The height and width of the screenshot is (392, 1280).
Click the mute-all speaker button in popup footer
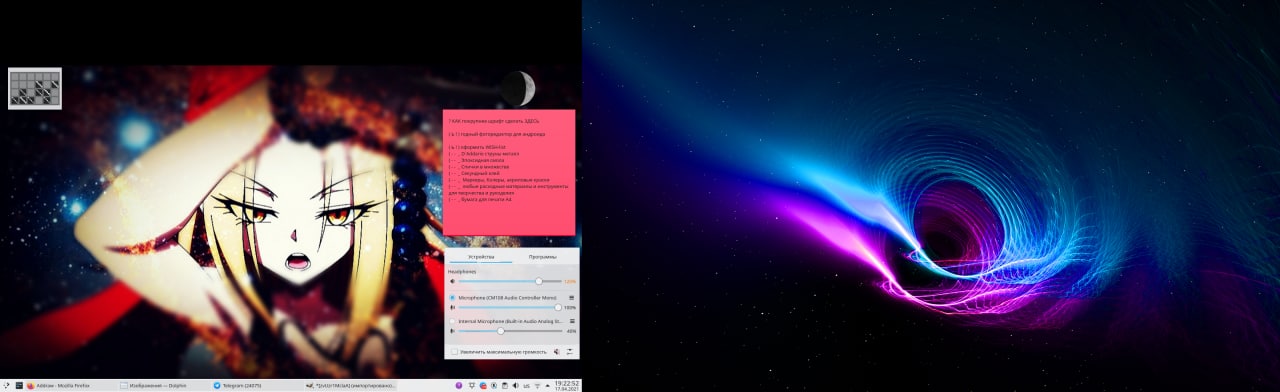click(x=557, y=352)
